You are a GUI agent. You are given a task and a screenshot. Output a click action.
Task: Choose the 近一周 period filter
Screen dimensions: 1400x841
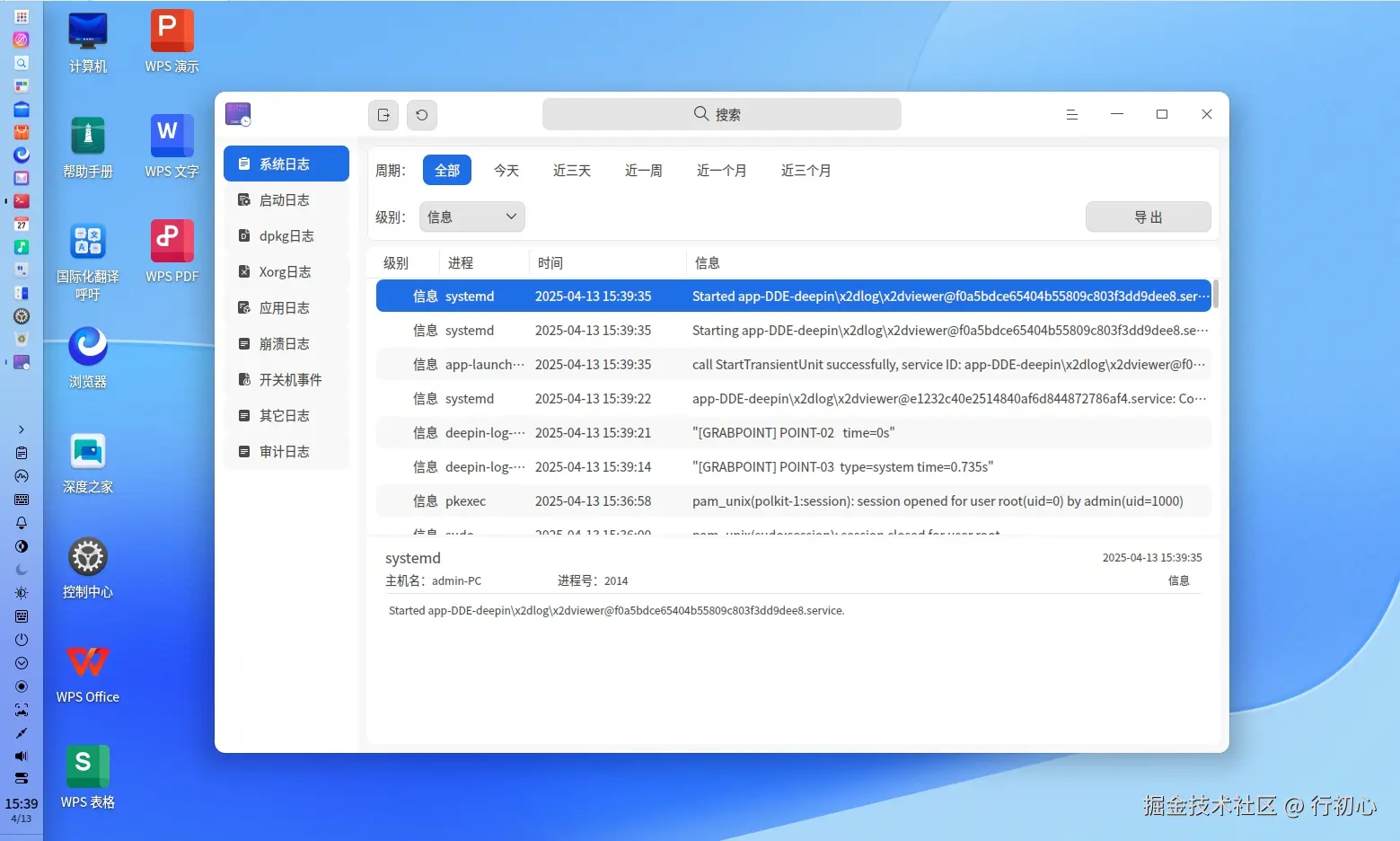[644, 170]
